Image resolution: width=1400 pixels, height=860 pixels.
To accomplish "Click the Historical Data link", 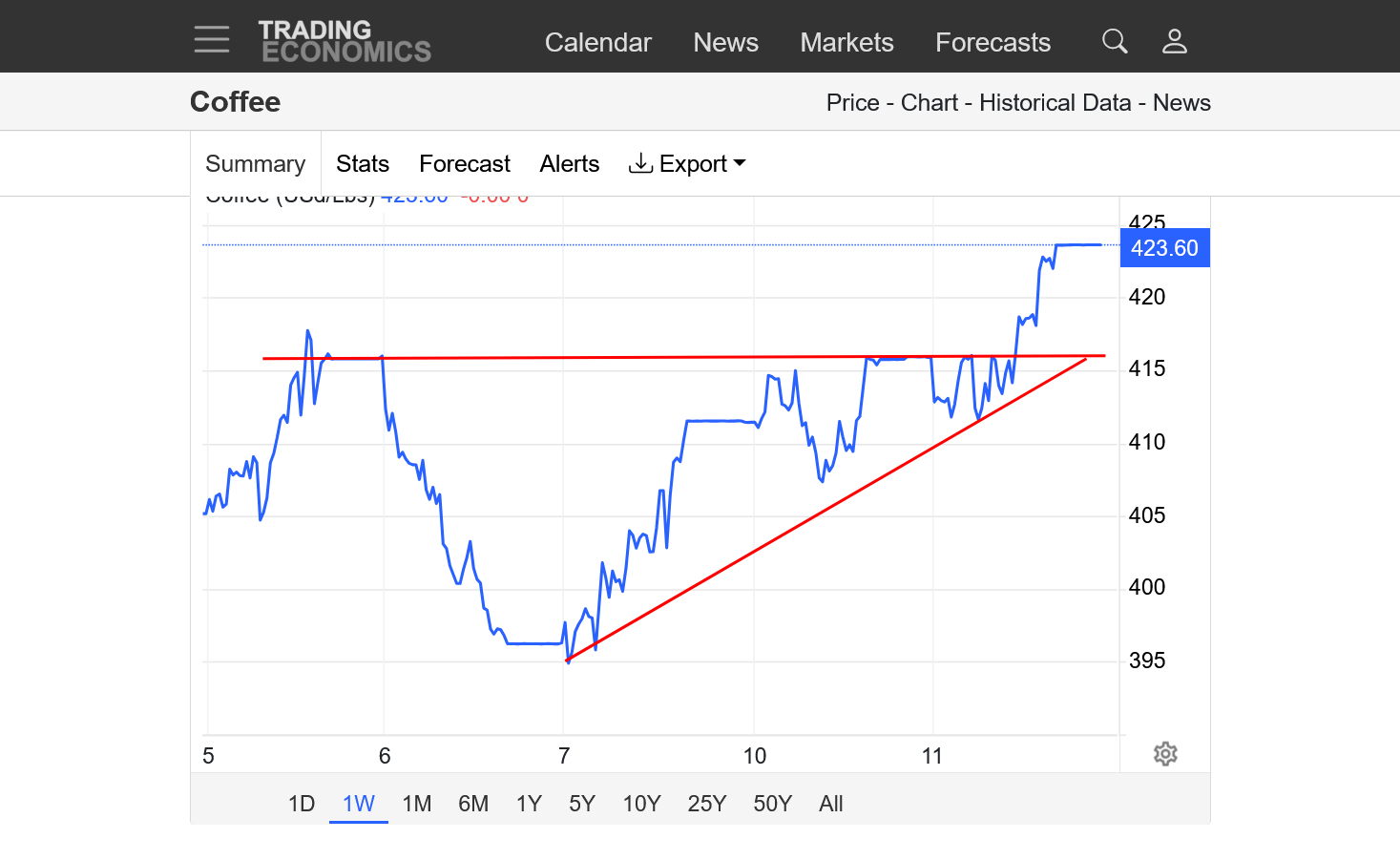I will click(1055, 103).
